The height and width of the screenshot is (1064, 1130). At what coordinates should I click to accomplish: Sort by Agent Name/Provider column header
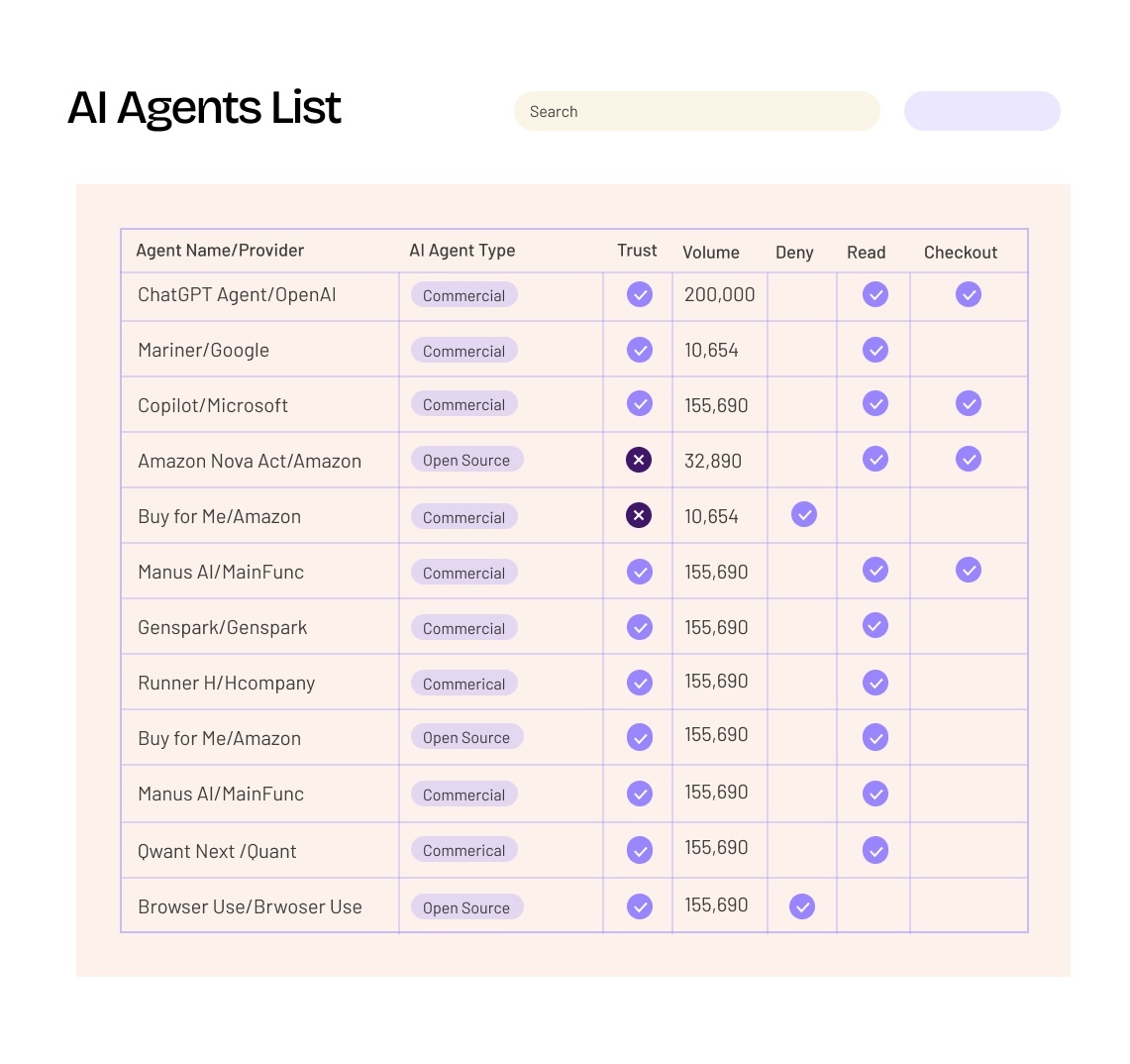point(220,251)
